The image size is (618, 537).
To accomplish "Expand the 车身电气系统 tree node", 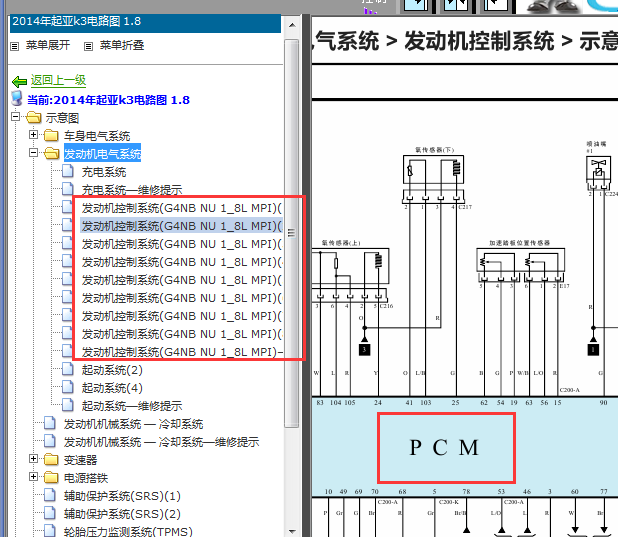I will [34, 135].
